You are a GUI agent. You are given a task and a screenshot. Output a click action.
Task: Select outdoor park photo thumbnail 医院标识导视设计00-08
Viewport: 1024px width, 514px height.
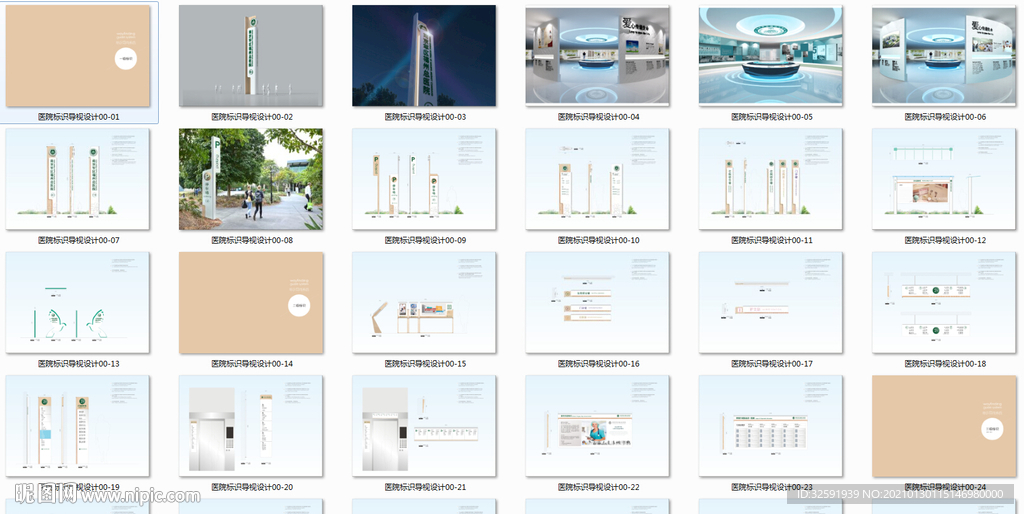pos(251,179)
